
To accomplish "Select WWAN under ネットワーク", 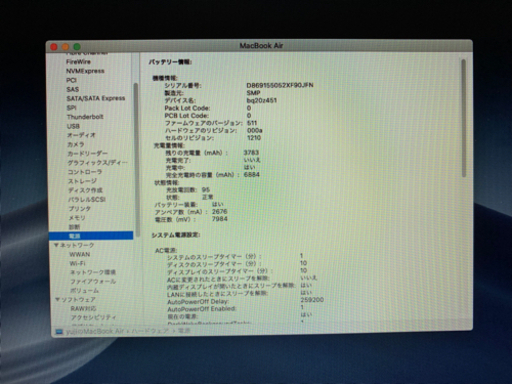I will [x=79, y=254].
